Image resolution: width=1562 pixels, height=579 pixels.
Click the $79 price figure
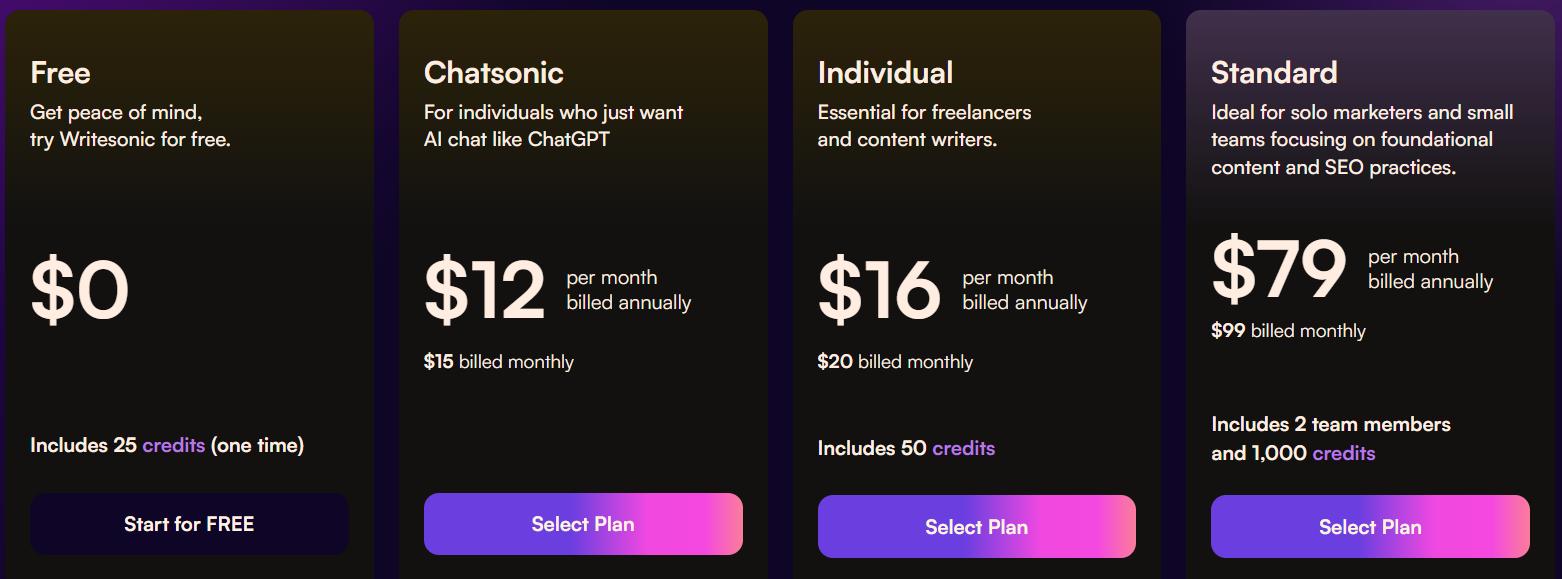click(1279, 269)
